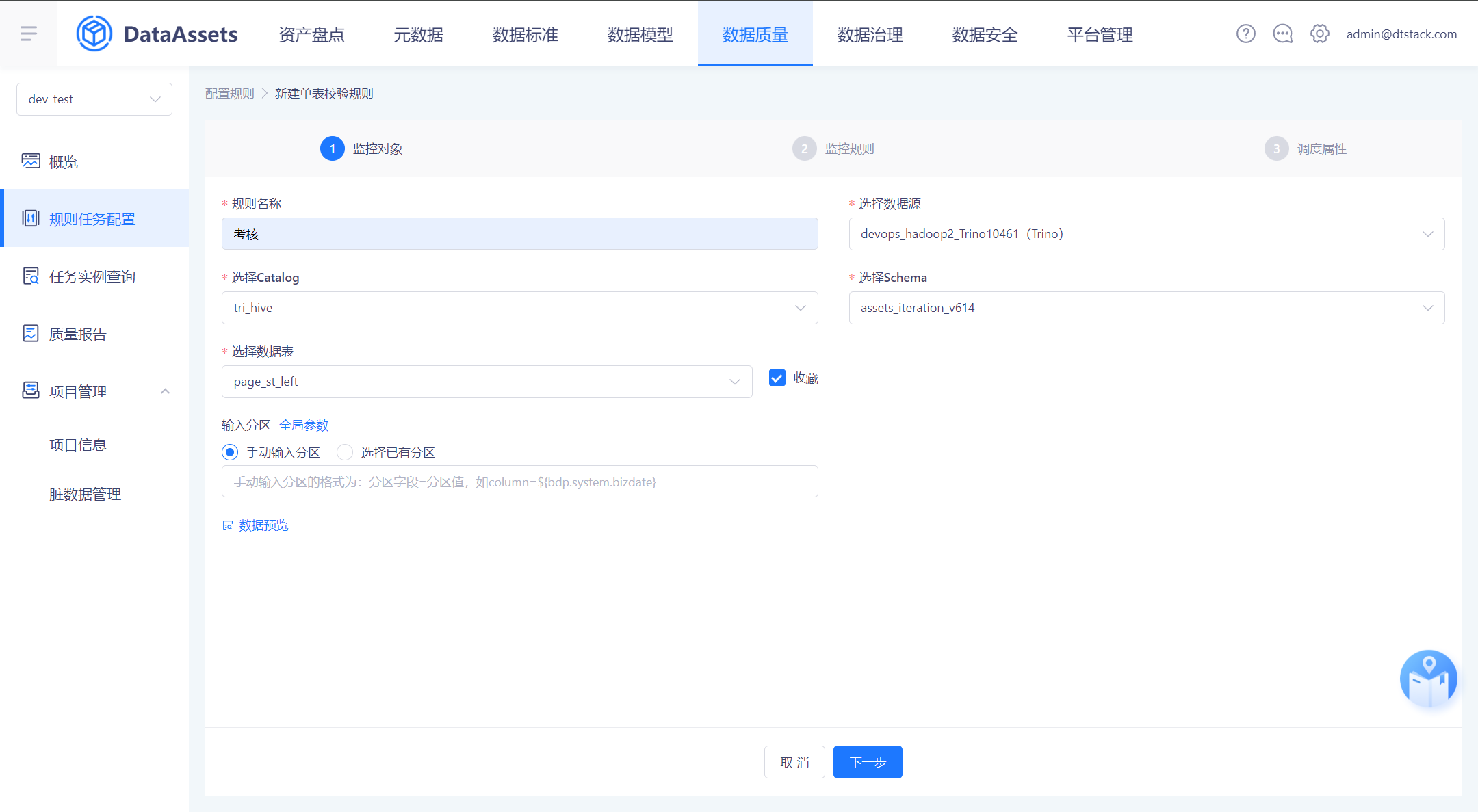Viewport: 1478px width, 812px height.
Task: Go to the 元数据 tab
Action: pyautogui.click(x=419, y=34)
